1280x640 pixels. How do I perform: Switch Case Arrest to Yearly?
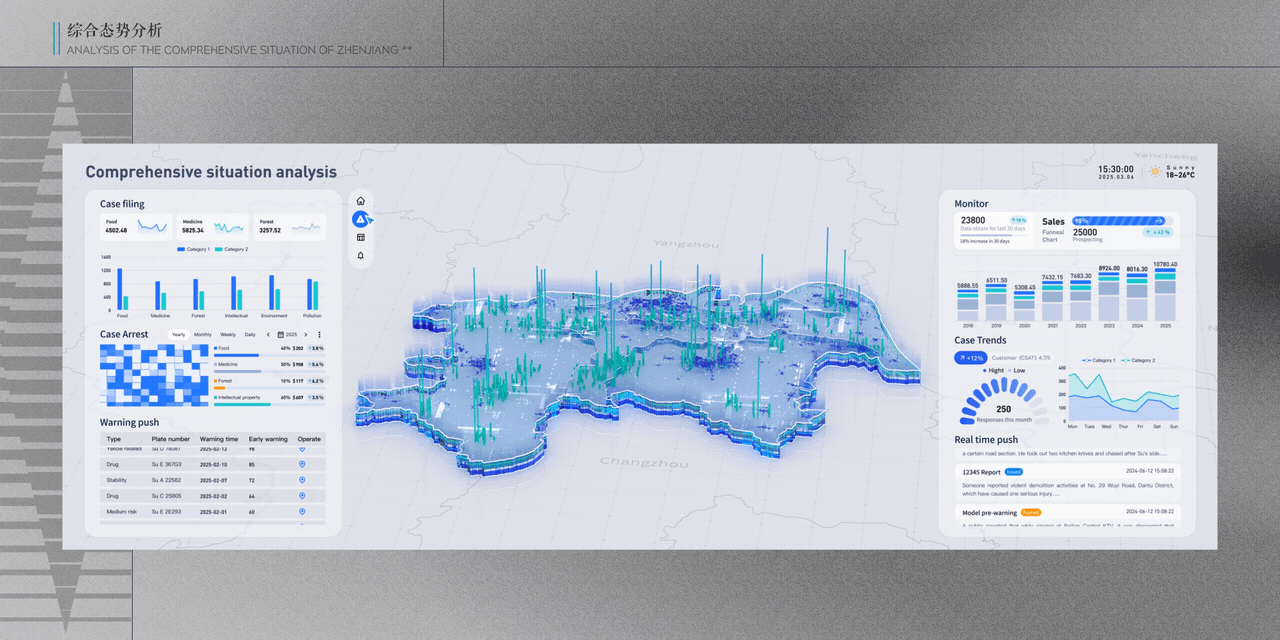coord(178,334)
